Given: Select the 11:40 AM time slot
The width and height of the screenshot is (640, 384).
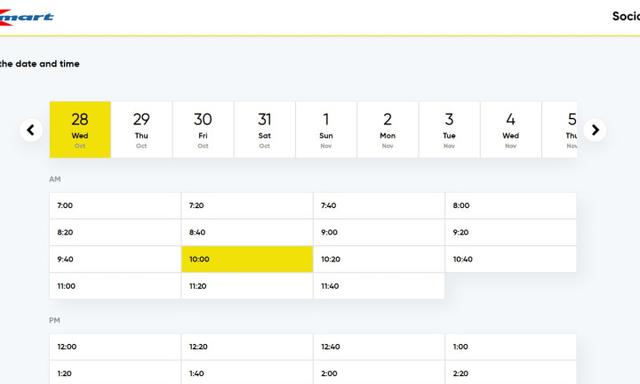Looking at the screenshot, I should pyautogui.click(x=379, y=286).
